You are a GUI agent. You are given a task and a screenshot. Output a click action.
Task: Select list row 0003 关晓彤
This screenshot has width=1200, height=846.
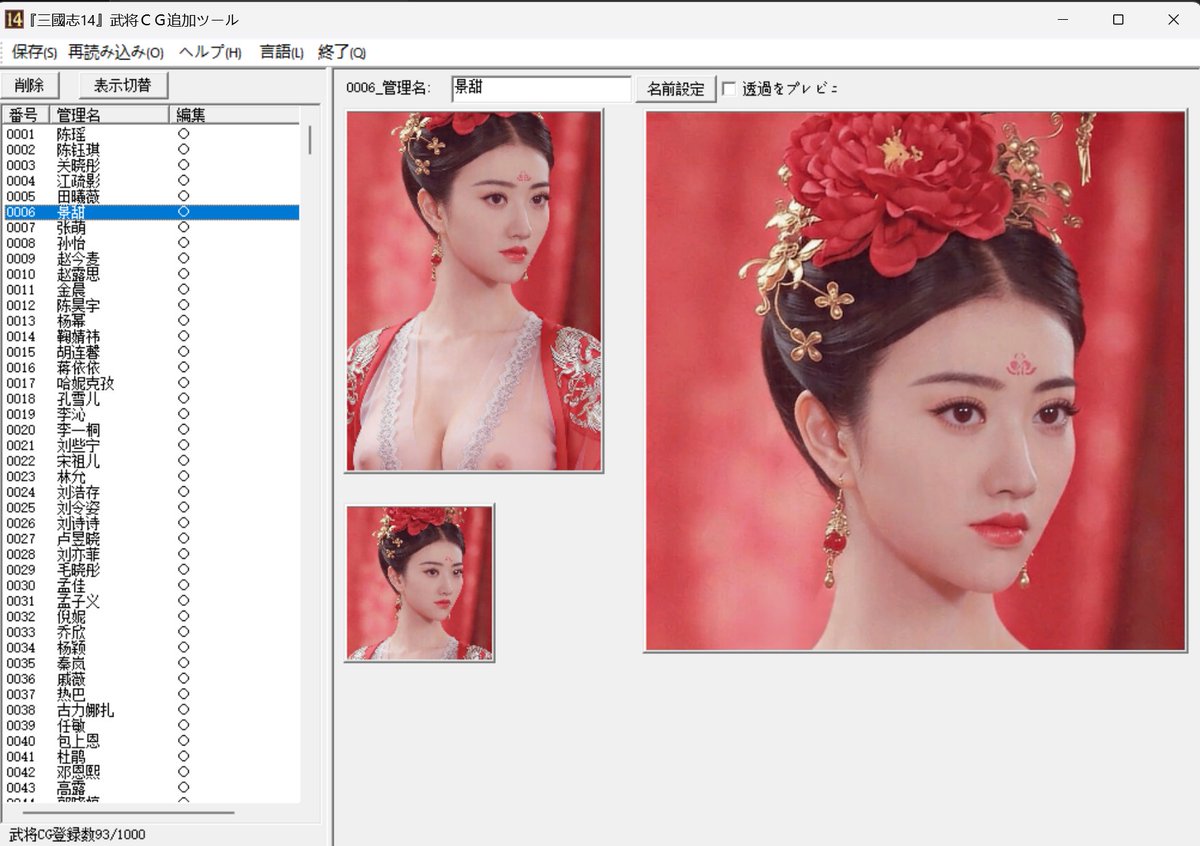tap(151, 165)
